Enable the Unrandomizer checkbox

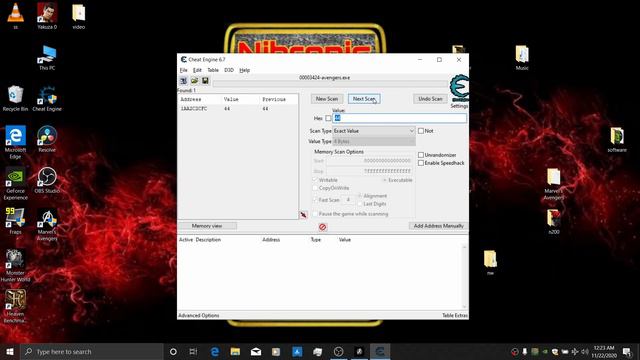coord(421,155)
